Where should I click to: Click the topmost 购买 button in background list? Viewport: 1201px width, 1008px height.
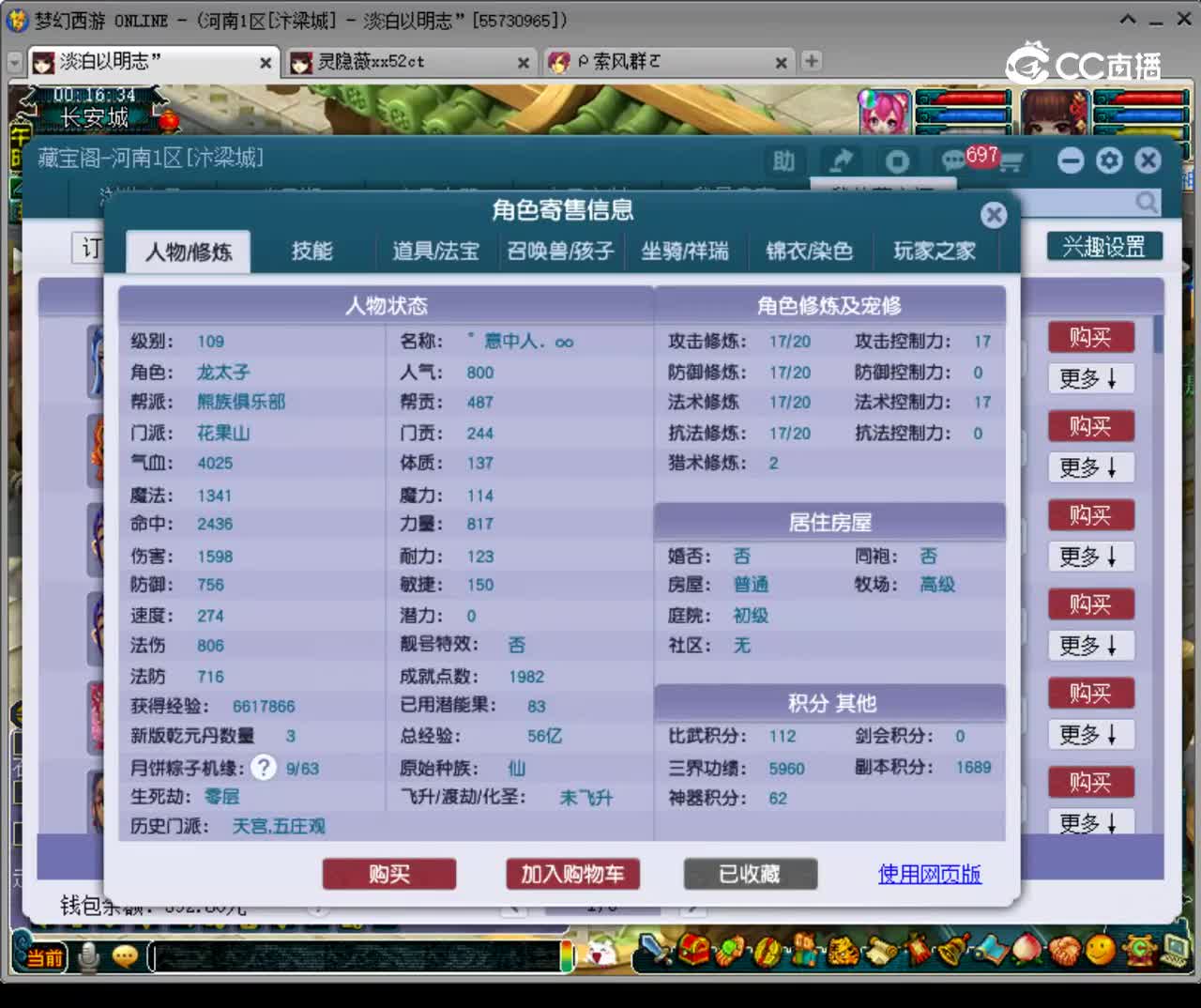(x=1090, y=337)
